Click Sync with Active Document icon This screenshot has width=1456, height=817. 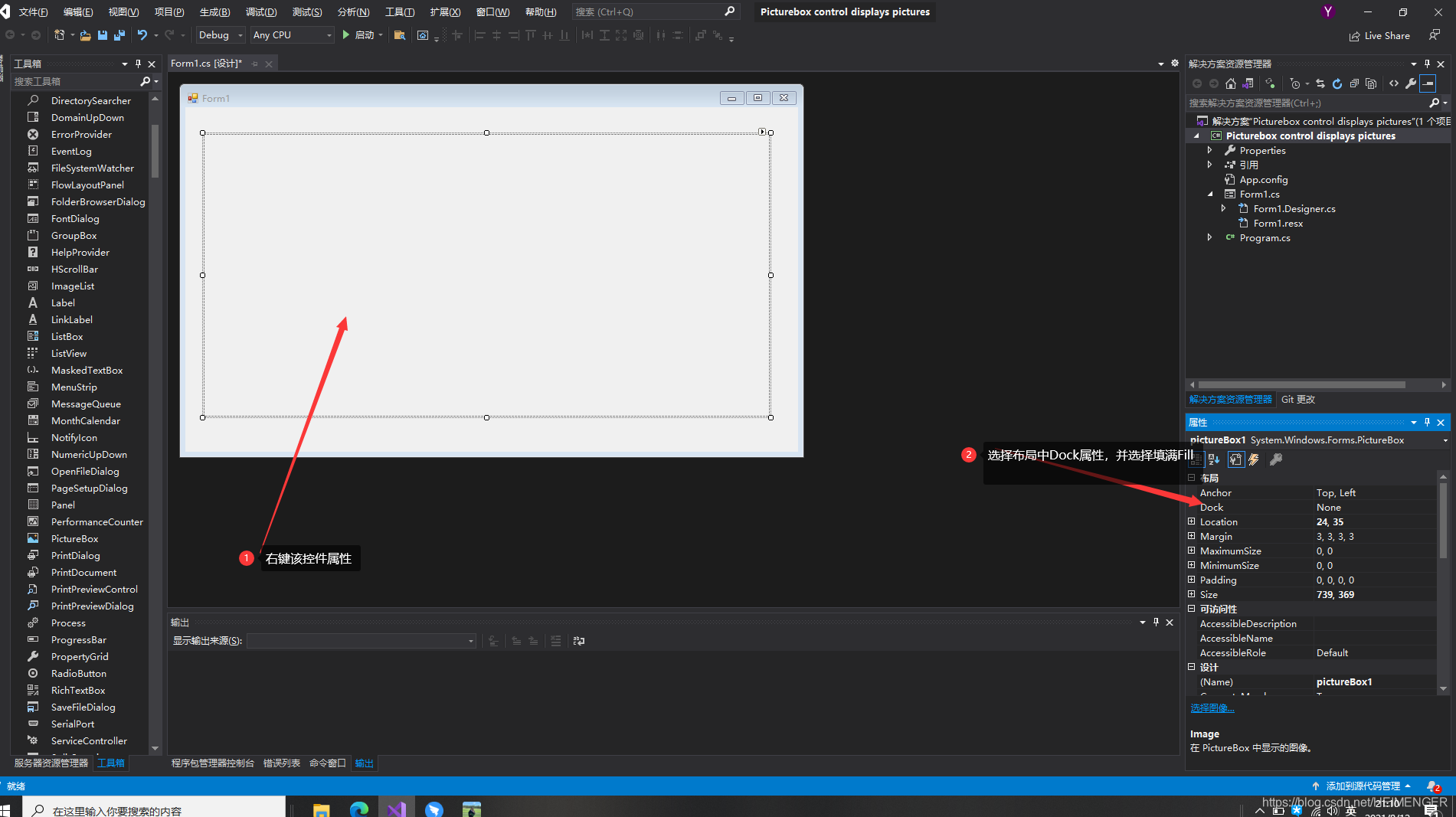pos(1320,83)
